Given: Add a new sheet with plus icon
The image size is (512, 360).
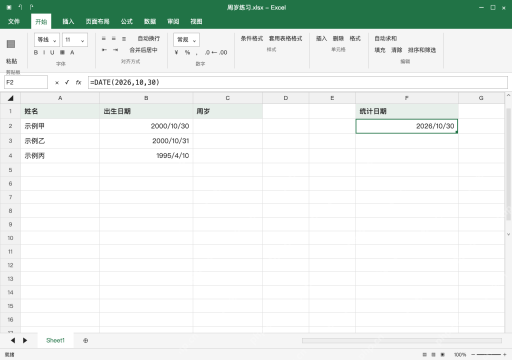Looking at the screenshot, I should 86,341.
